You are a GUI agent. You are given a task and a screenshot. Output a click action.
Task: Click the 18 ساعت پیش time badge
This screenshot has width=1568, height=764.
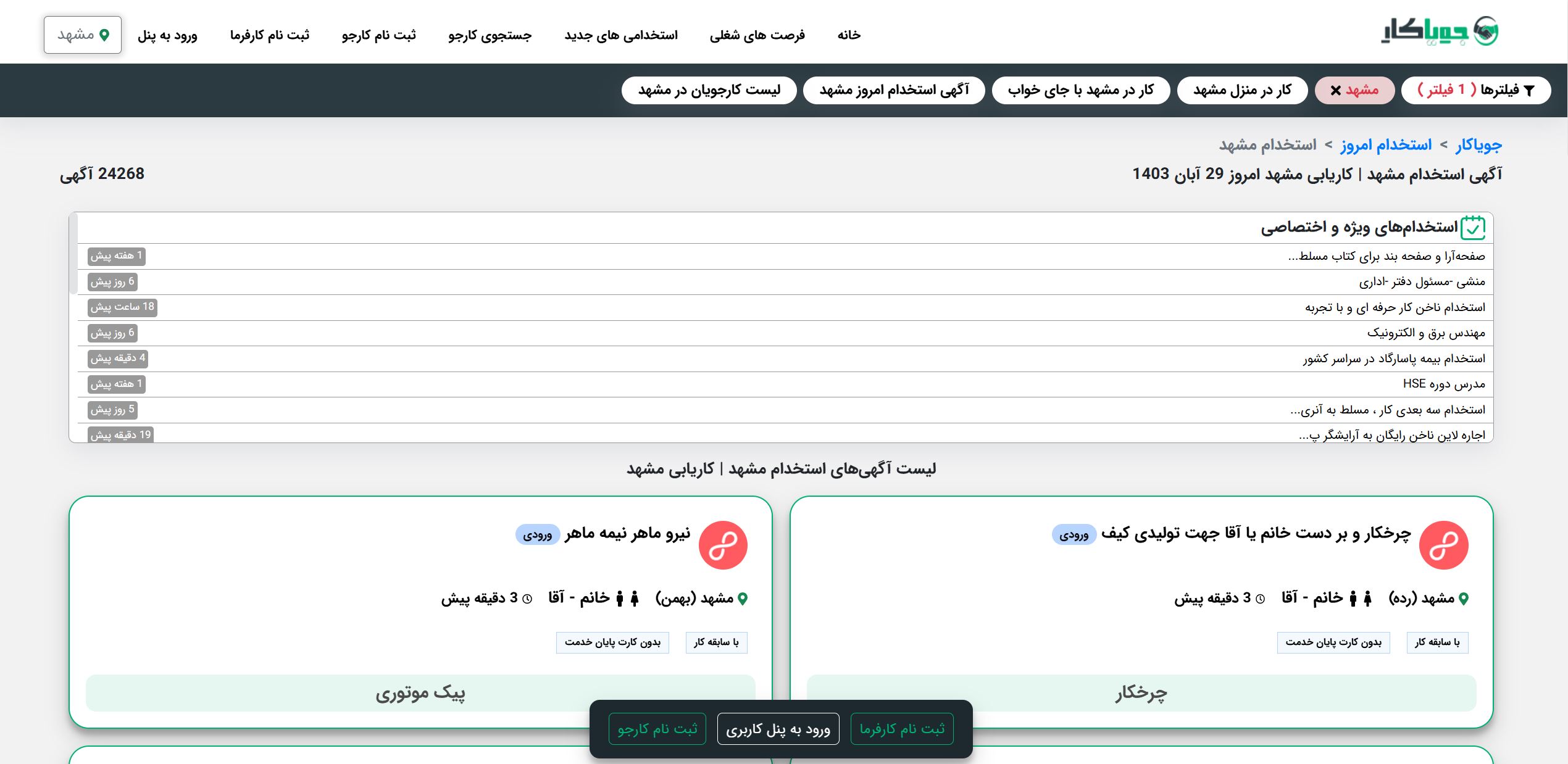tap(122, 307)
